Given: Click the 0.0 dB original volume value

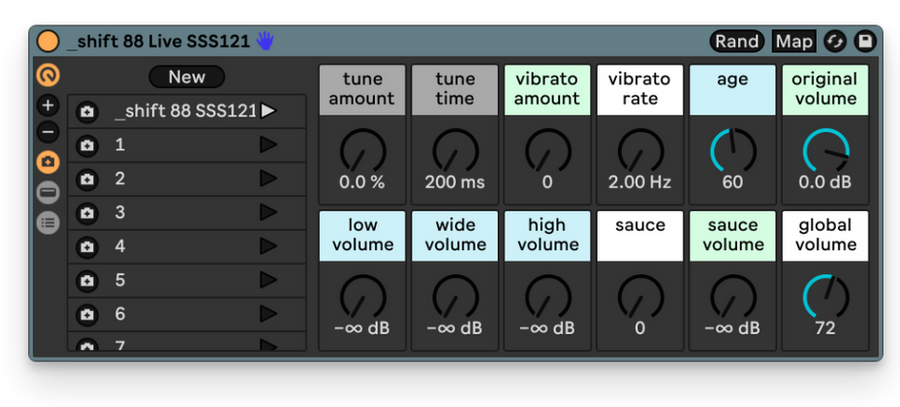Looking at the screenshot, I should click(x=825, y=183).
